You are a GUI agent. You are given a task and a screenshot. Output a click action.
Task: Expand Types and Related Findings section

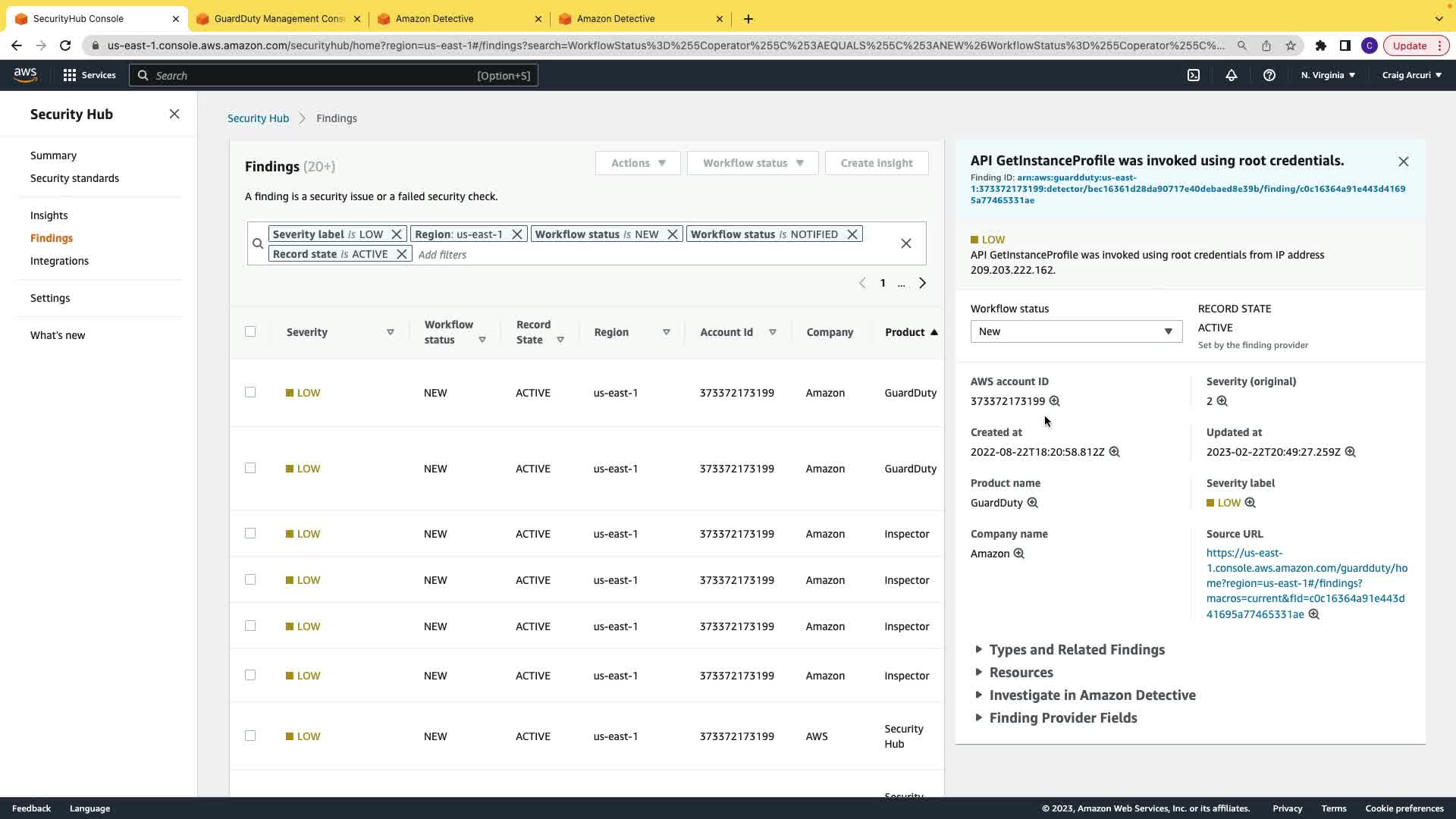[x=1076, y=650]
